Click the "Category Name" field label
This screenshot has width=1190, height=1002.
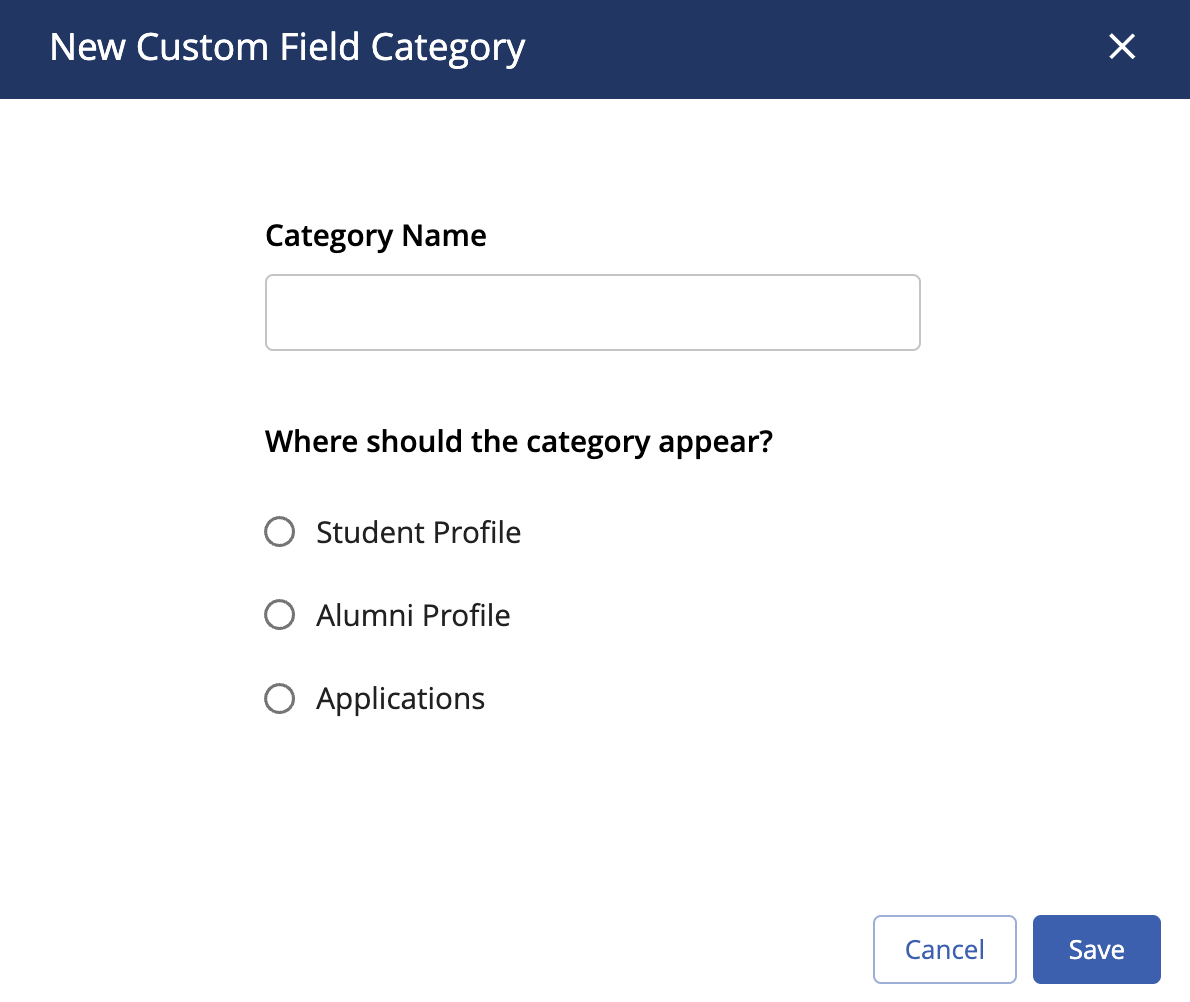point(376,236)
